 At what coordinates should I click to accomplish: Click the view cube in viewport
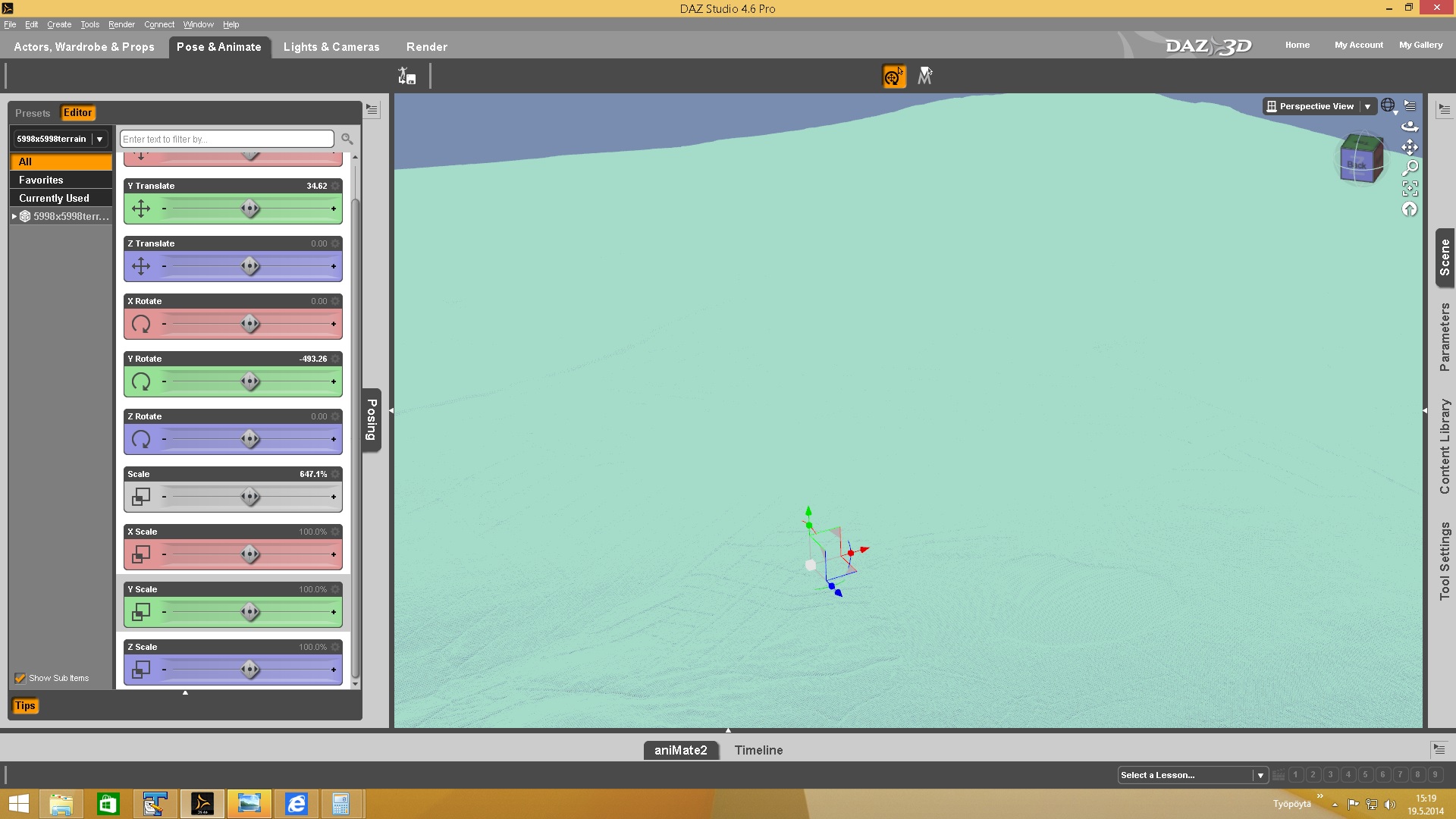1360,159
